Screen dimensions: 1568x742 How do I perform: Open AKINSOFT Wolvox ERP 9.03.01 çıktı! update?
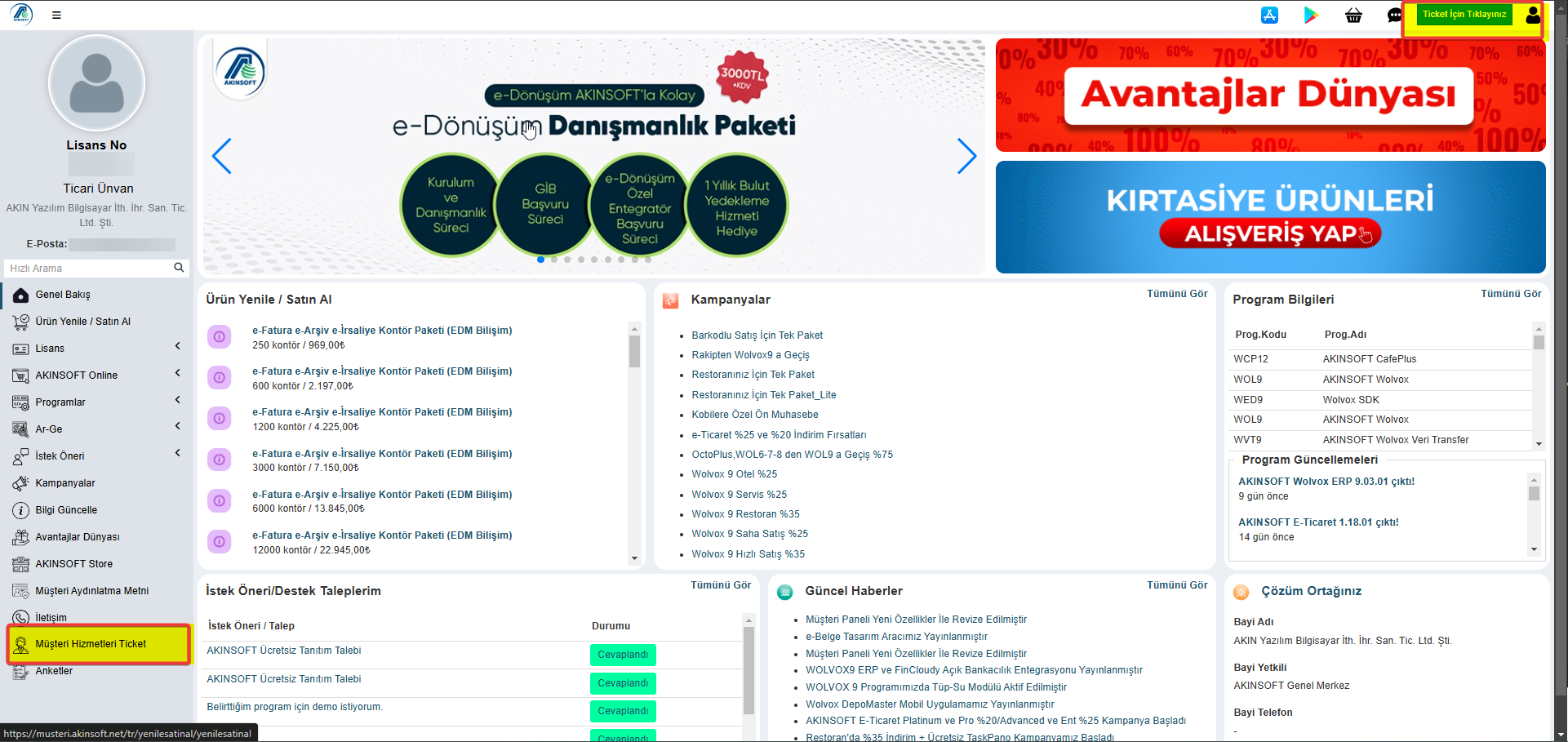(1326, 482)
